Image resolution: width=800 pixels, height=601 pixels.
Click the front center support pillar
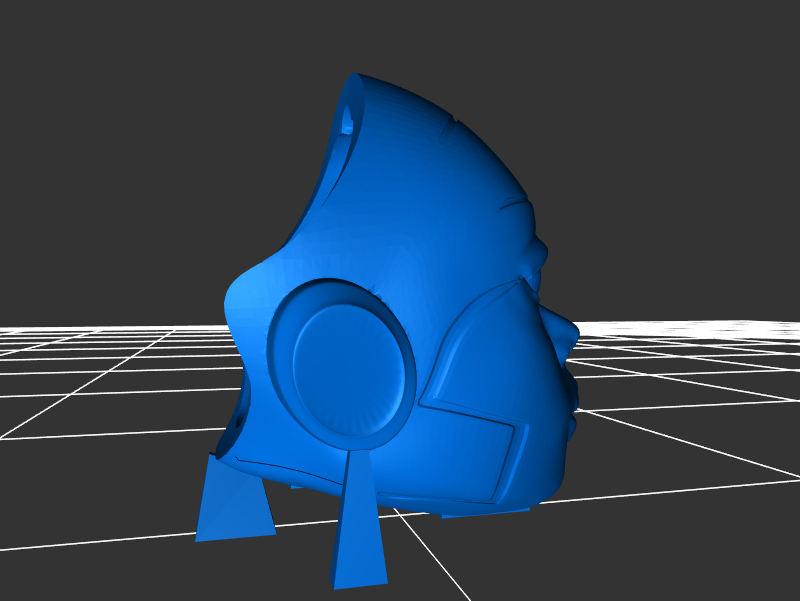[x=359, y=519]
